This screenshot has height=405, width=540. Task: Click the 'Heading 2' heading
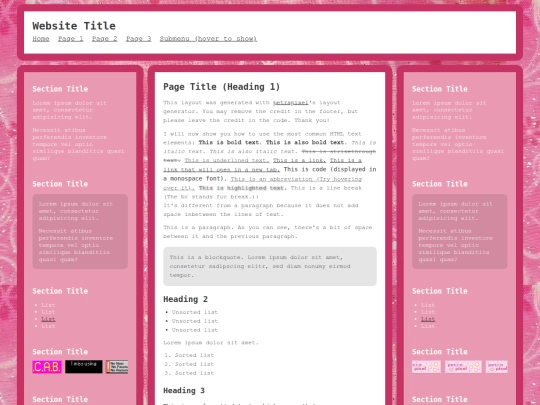pos(185,299)
